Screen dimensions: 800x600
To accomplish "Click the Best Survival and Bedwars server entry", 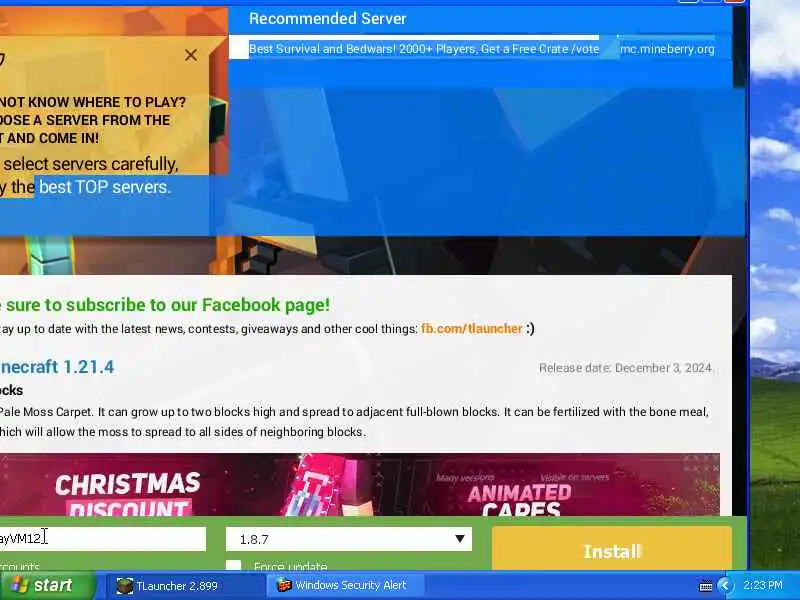I will [424, 49].
